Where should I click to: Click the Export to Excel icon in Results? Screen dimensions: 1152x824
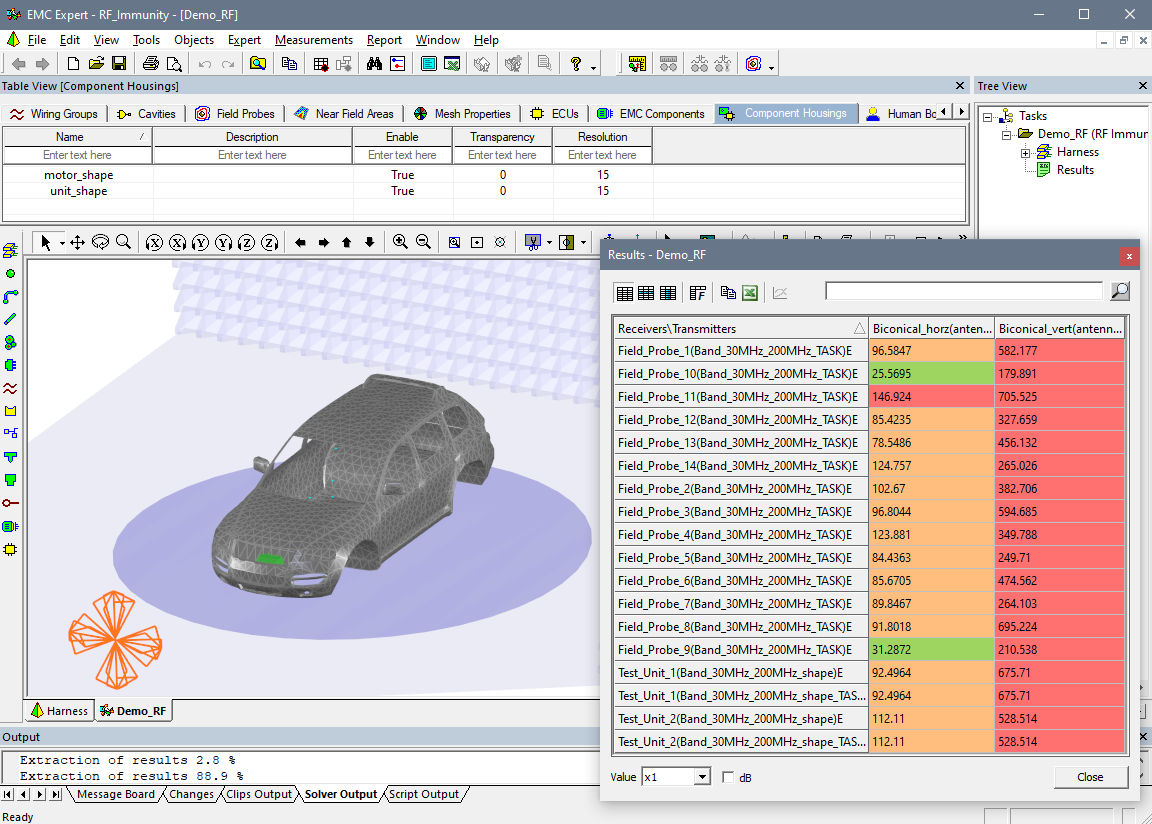(x=749, y=292)
